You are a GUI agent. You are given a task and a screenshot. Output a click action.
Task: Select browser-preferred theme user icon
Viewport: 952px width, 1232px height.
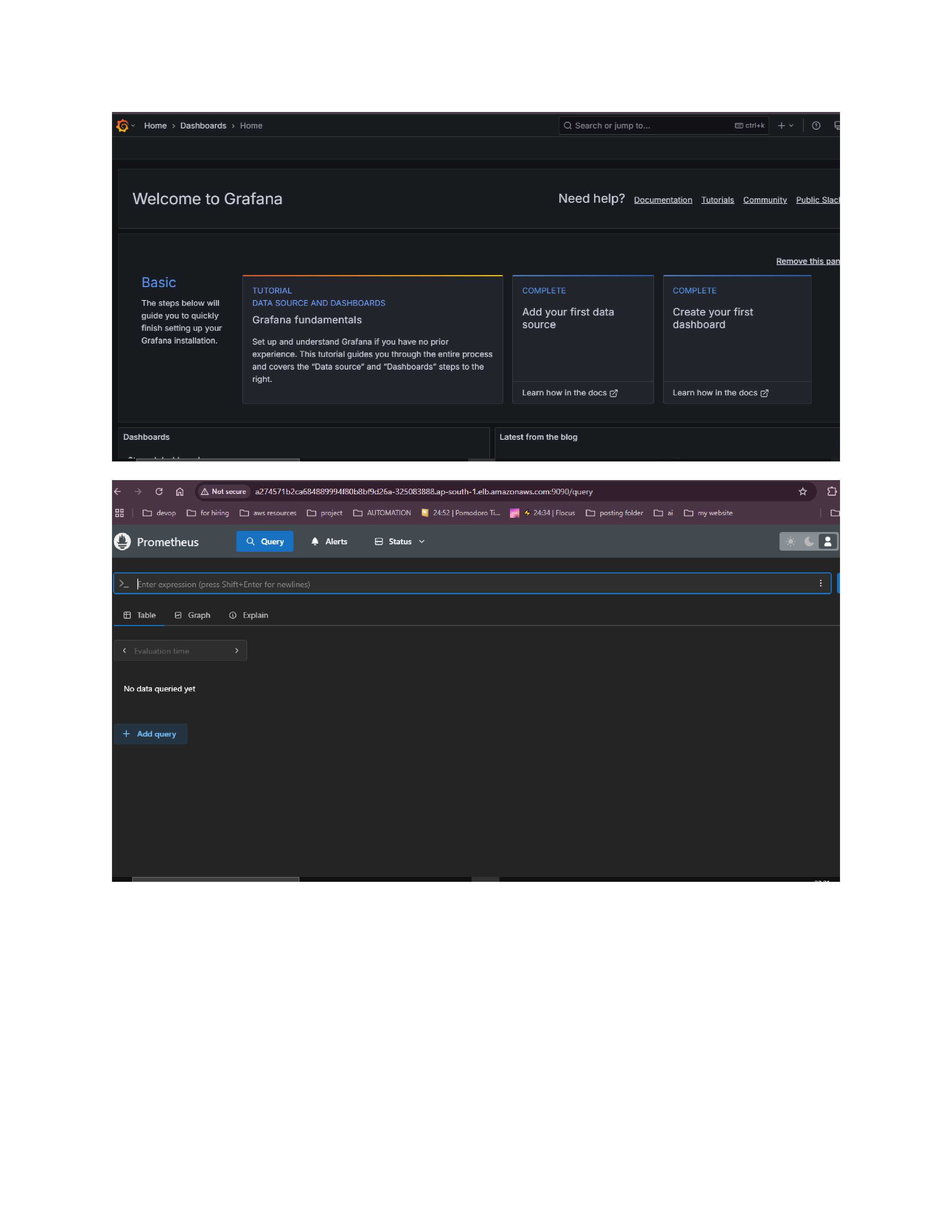(828, 542)
